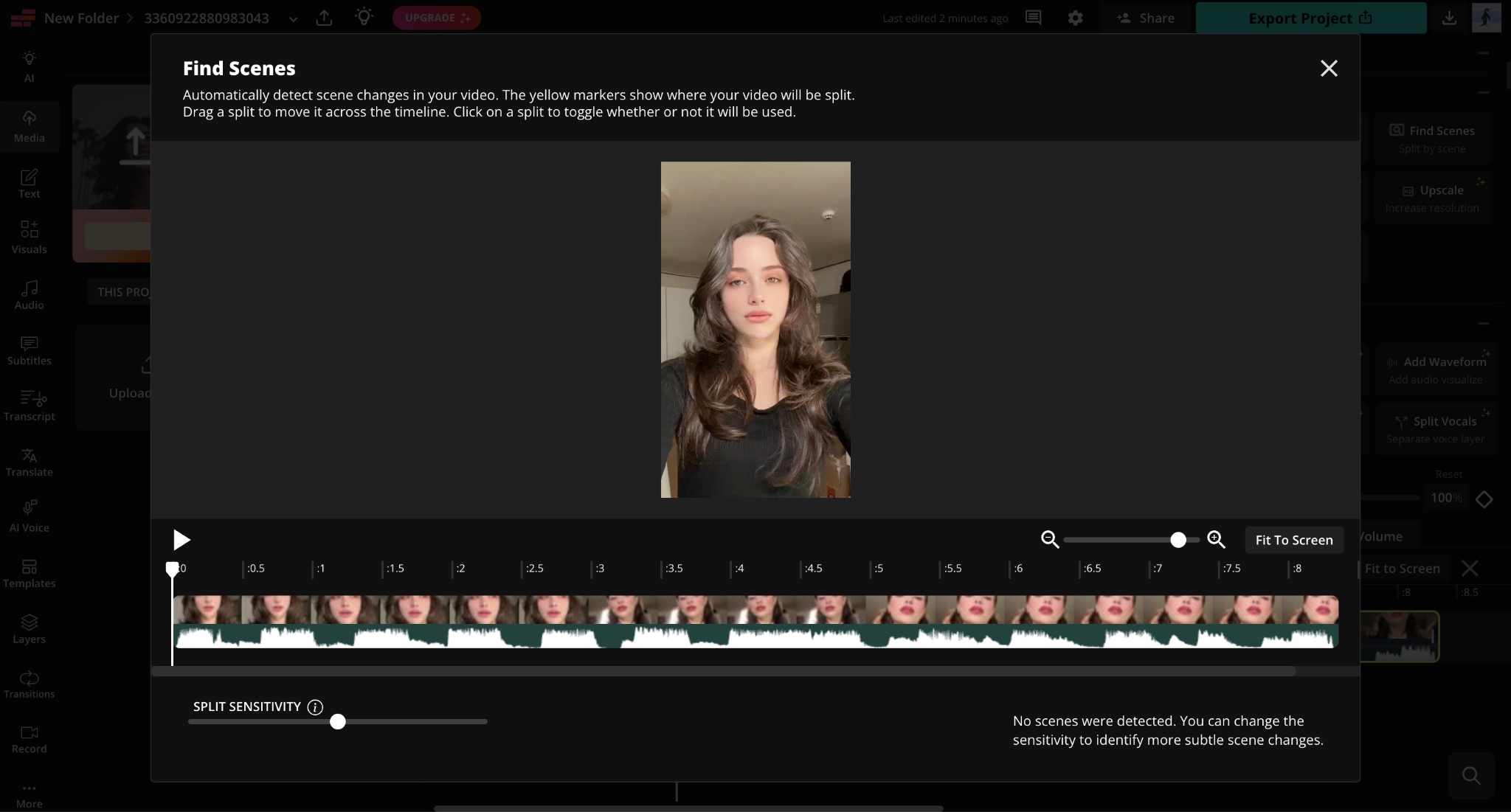Expand the project name dropdown arrow
Image resolution: width=1511 pixels, height=812 pixels.
coord(293,18)
